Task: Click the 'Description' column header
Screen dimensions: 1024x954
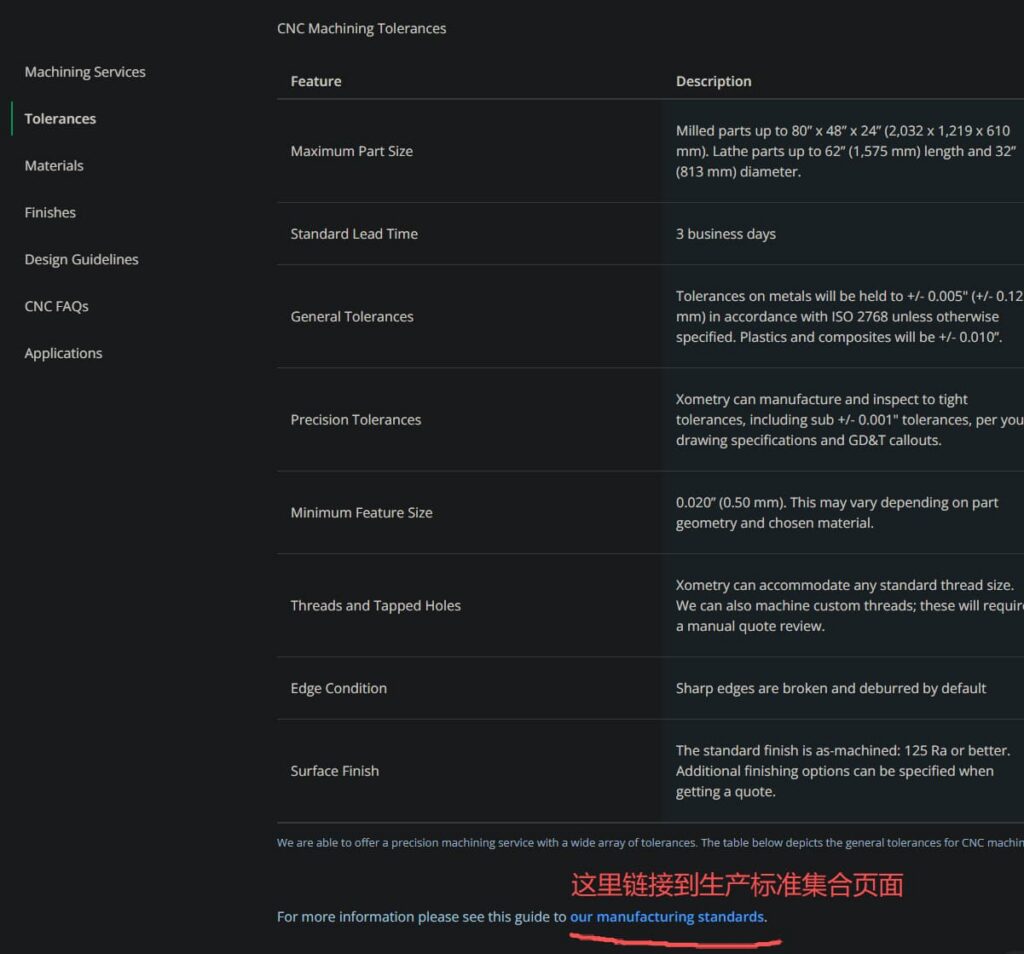Action: (714, 81)
